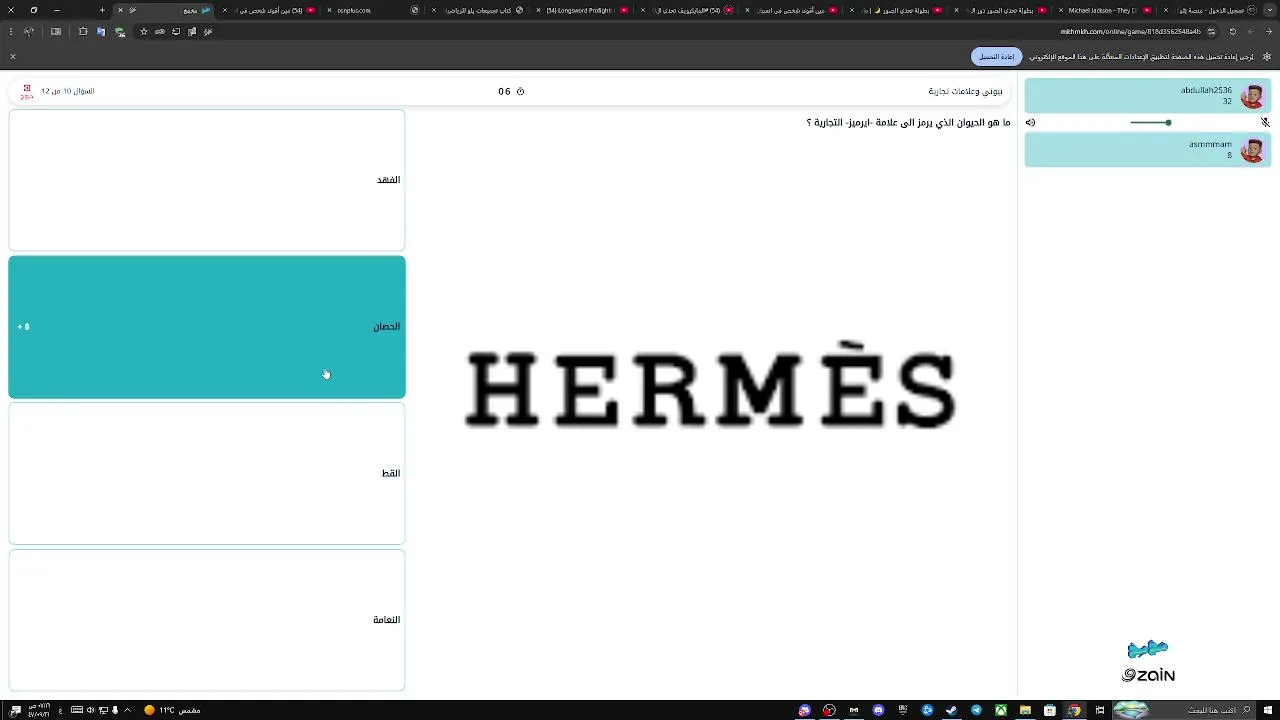Close the Michael Jackson tab

point(1059,10)
